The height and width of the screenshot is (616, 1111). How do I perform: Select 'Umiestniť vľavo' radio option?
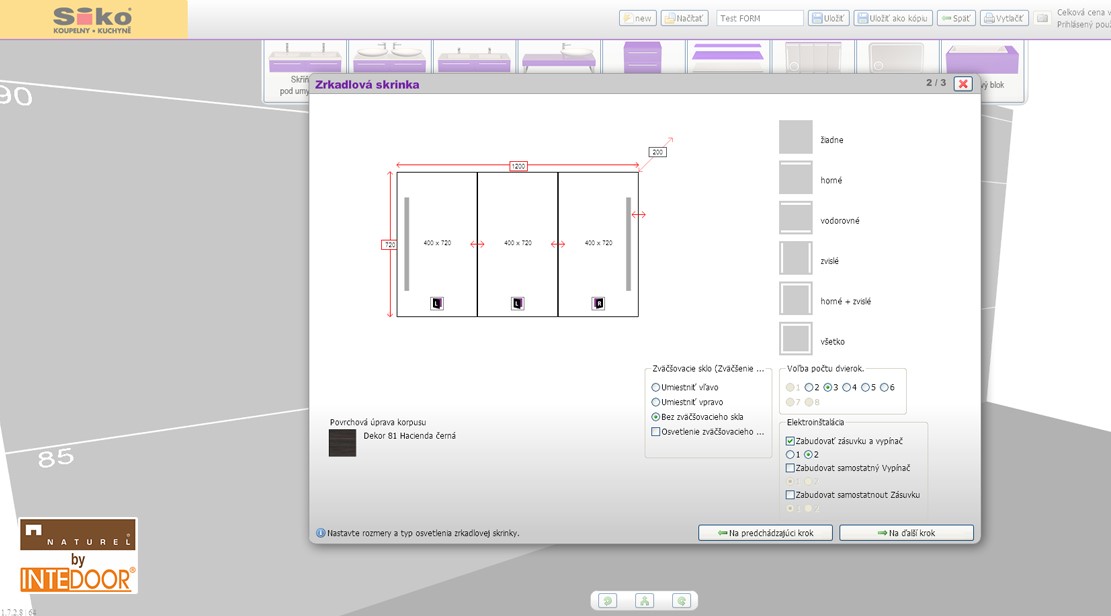(x=656, y=387)
